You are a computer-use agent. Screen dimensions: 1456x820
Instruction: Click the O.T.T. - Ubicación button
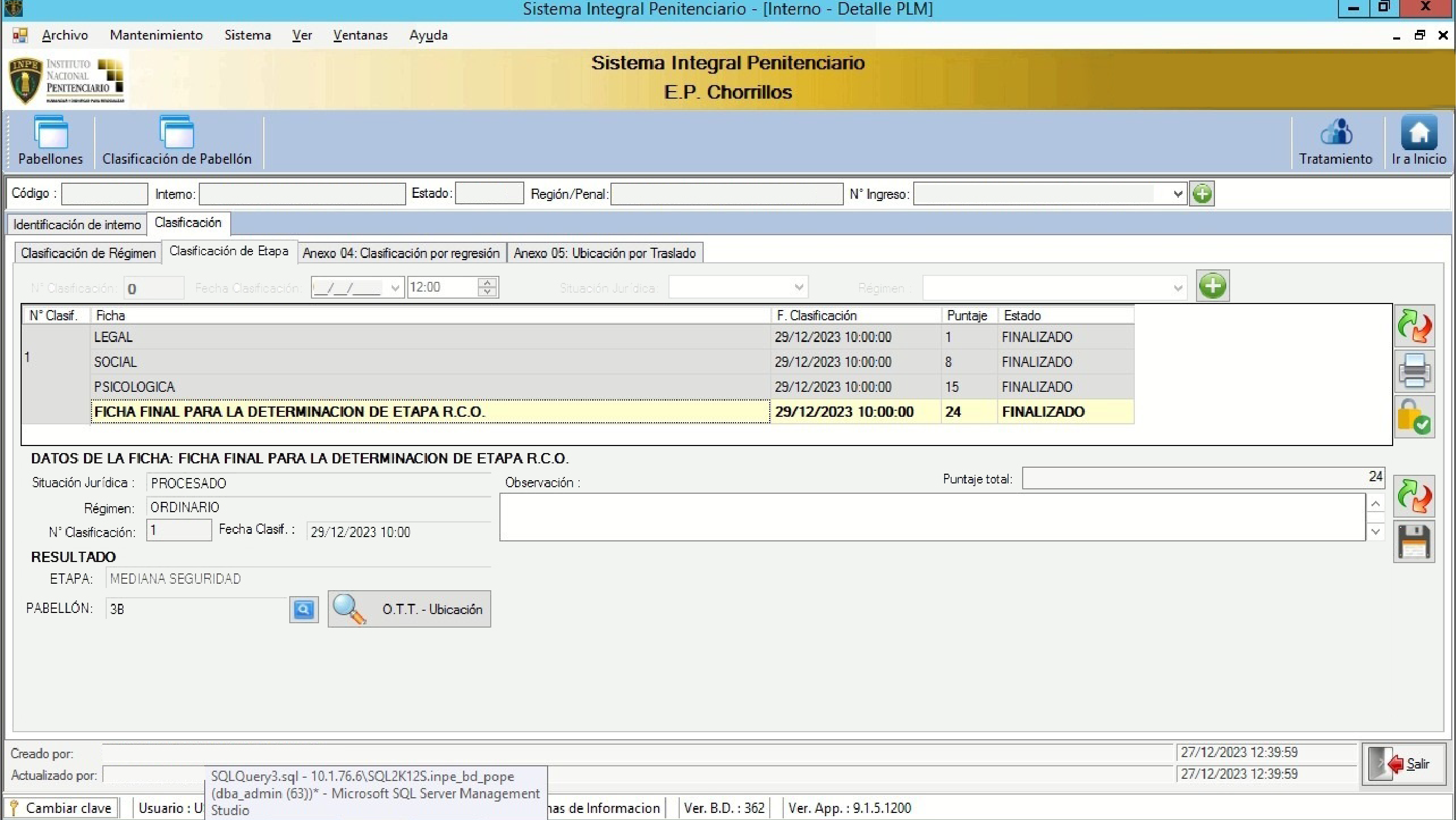point(409,609)
